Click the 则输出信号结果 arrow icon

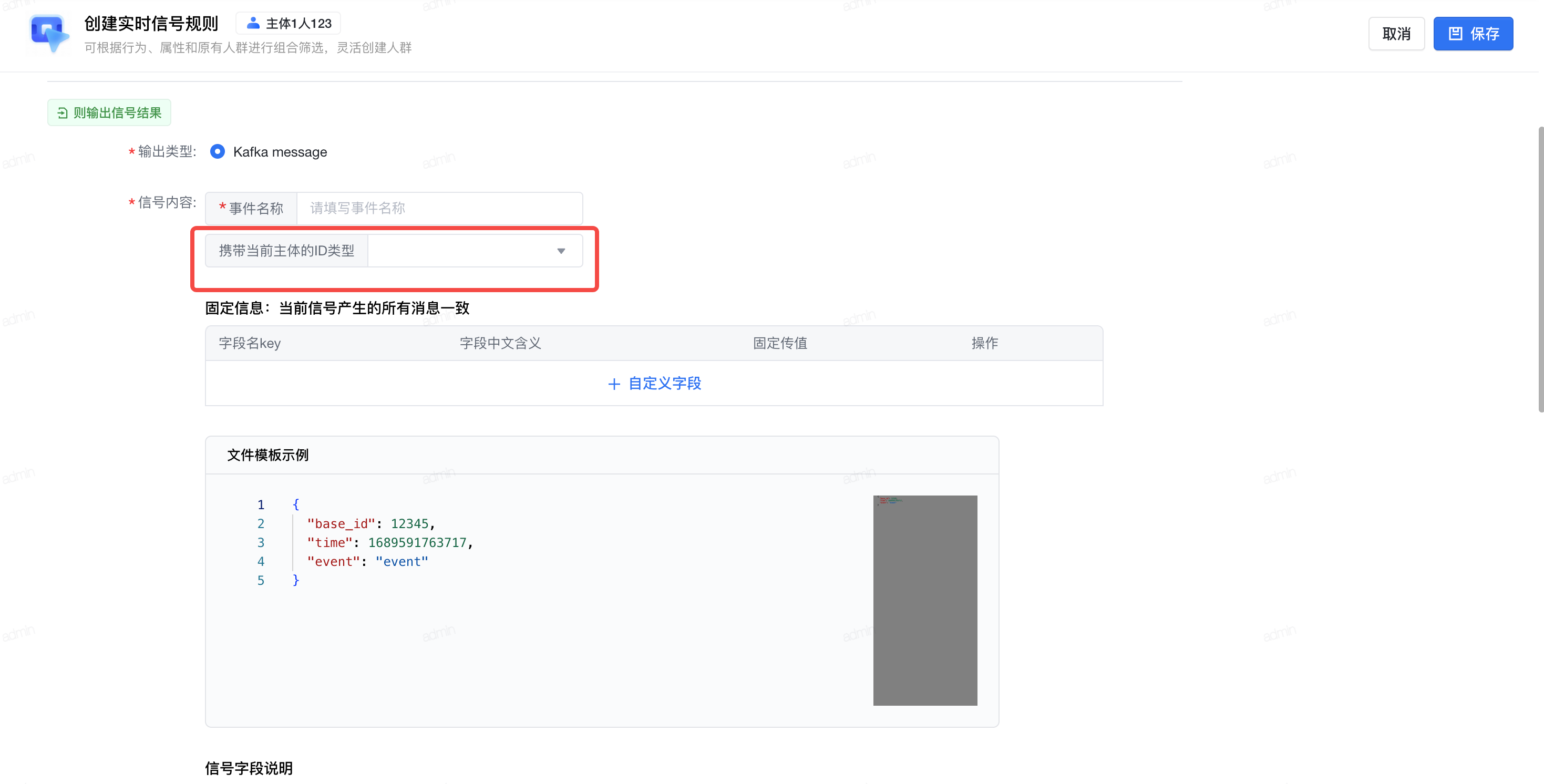[63, 112]
